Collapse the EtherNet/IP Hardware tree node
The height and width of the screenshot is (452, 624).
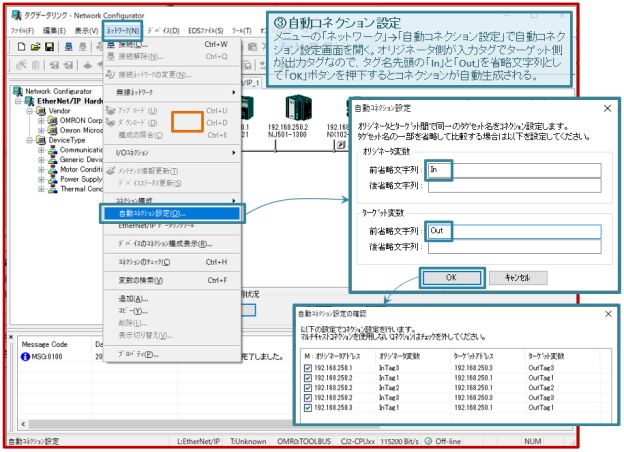pyautogui.click(x=18, y=101)
